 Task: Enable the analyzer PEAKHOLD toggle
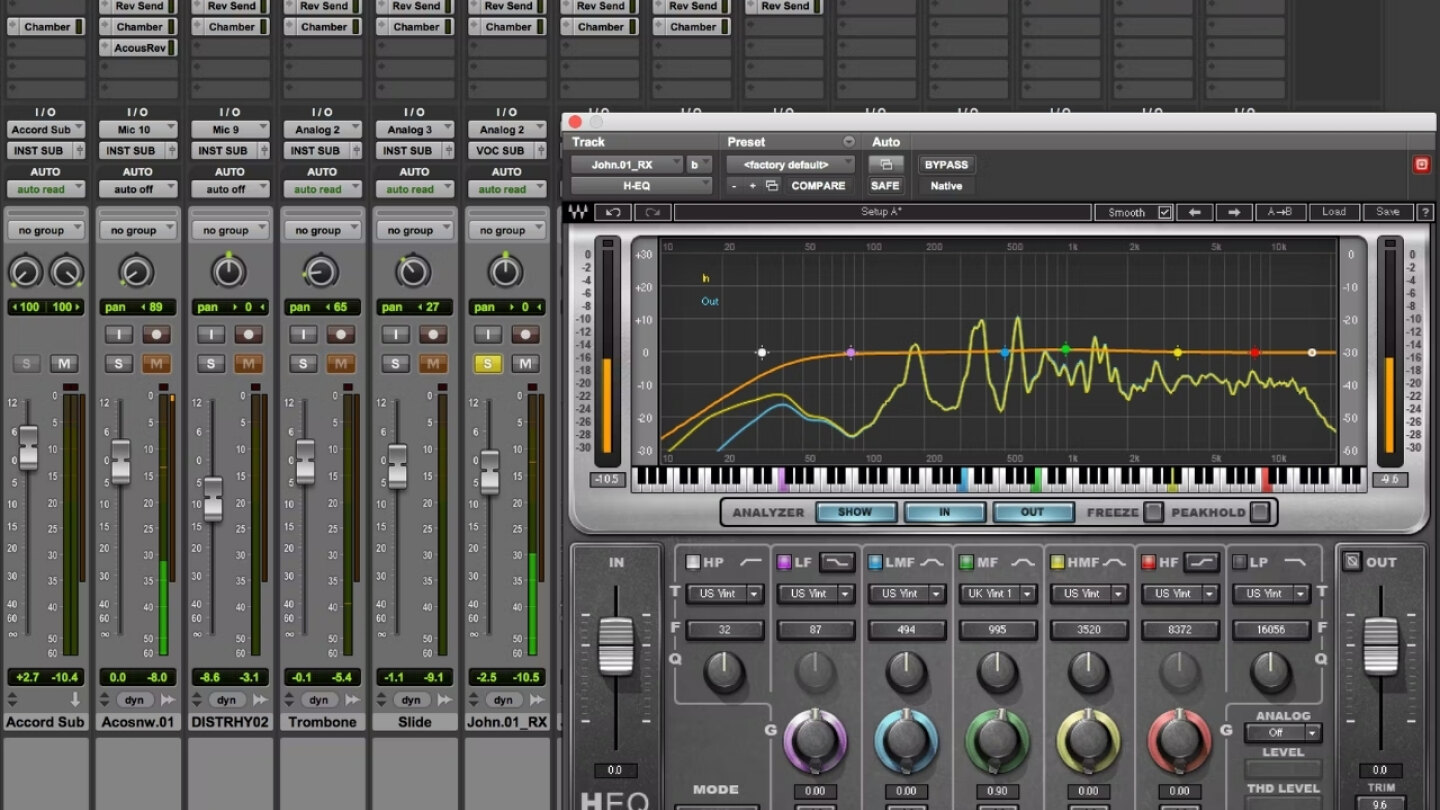pos(1260,512)
